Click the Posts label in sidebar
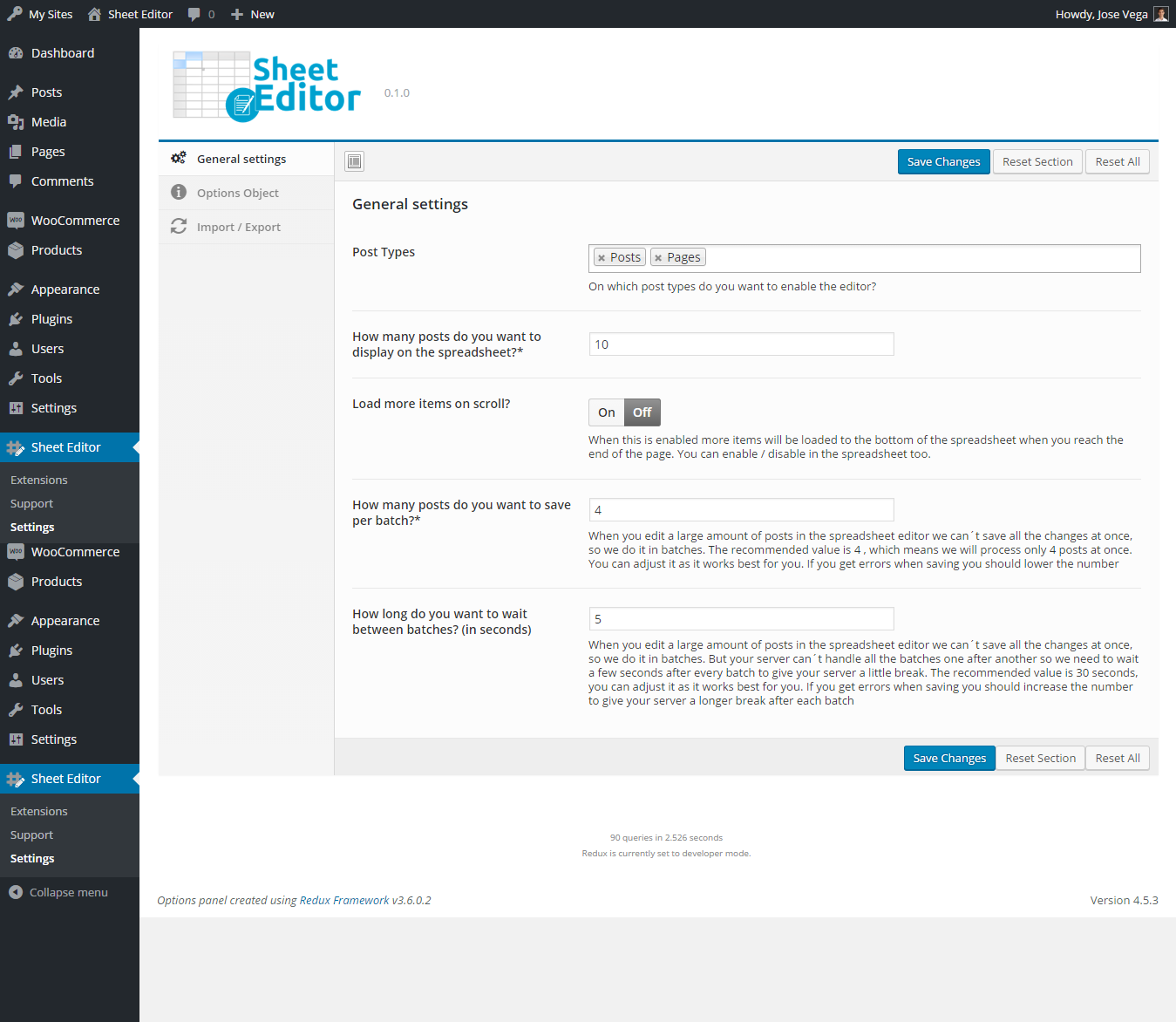 pyautogui.click(x=46, y=92)
